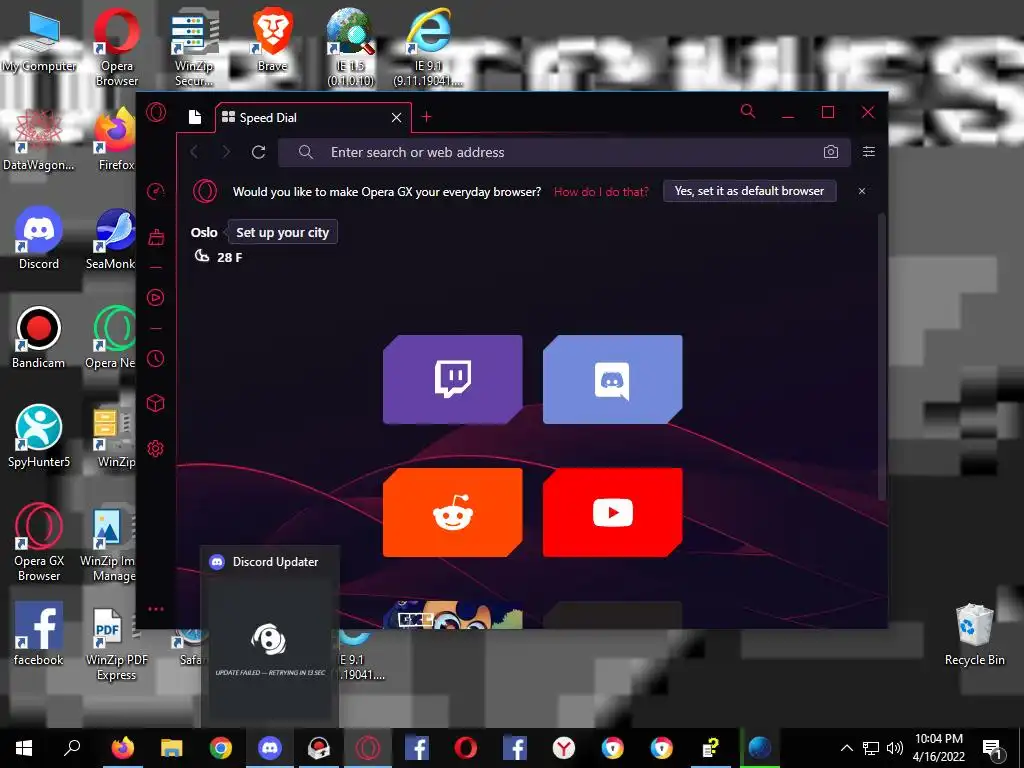This screenshot has height=768, width=1024.
Task: Go forward to next page
Action: (x=226, y=152)
